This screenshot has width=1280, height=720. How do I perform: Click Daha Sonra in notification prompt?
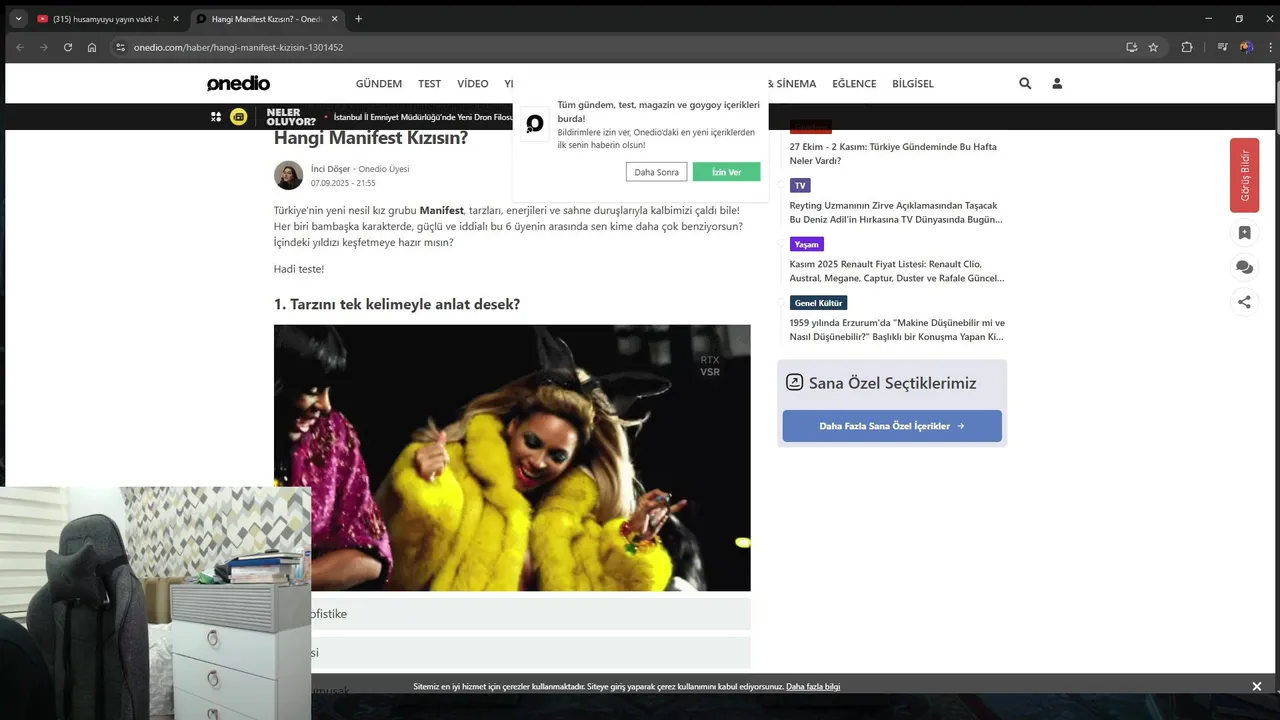[x=656, y=172]
